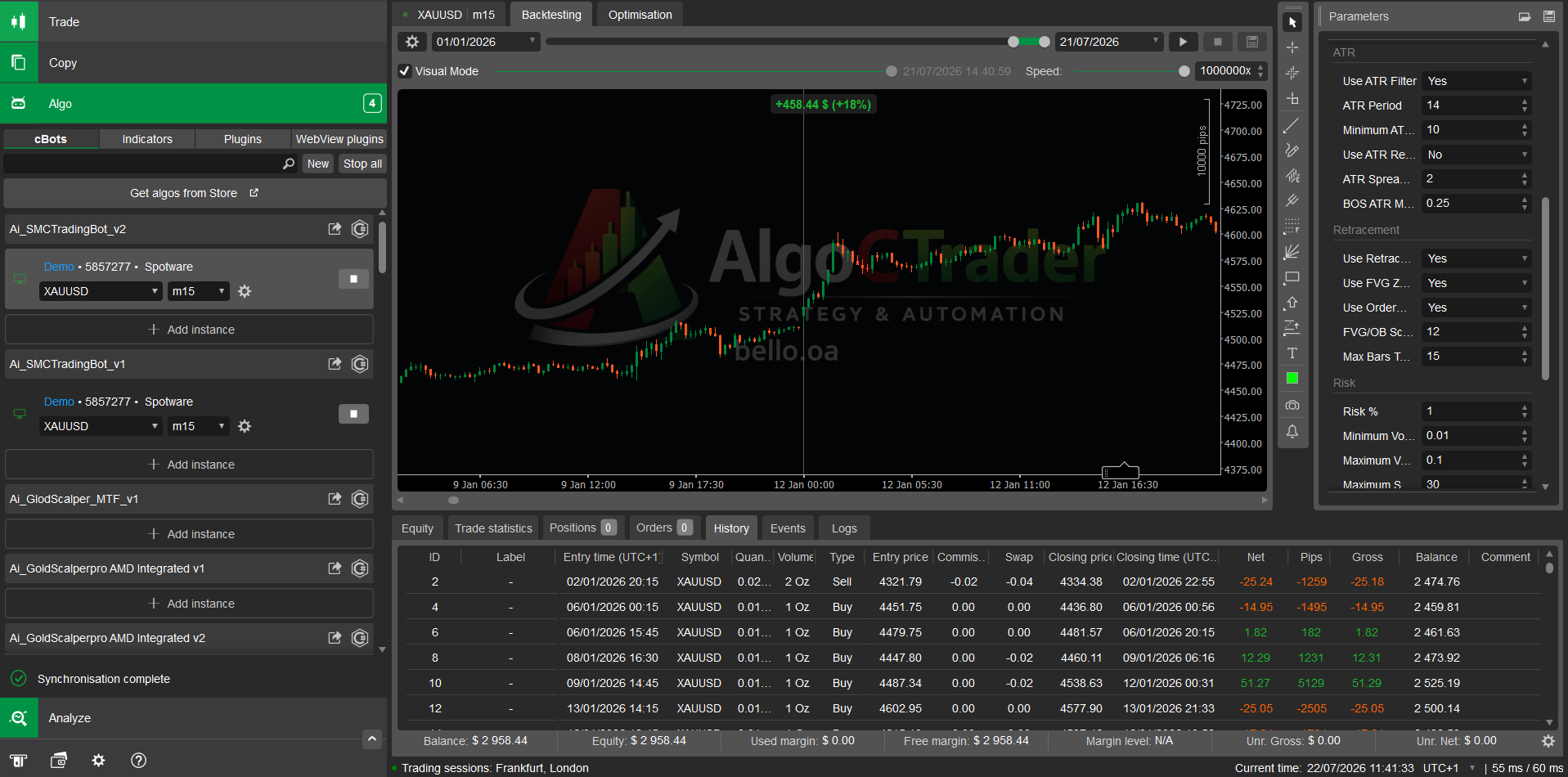Click build icon for Ai_SMCTradingBot_v2
This screenshot has height=777, width=1568.
coord(360,229)
